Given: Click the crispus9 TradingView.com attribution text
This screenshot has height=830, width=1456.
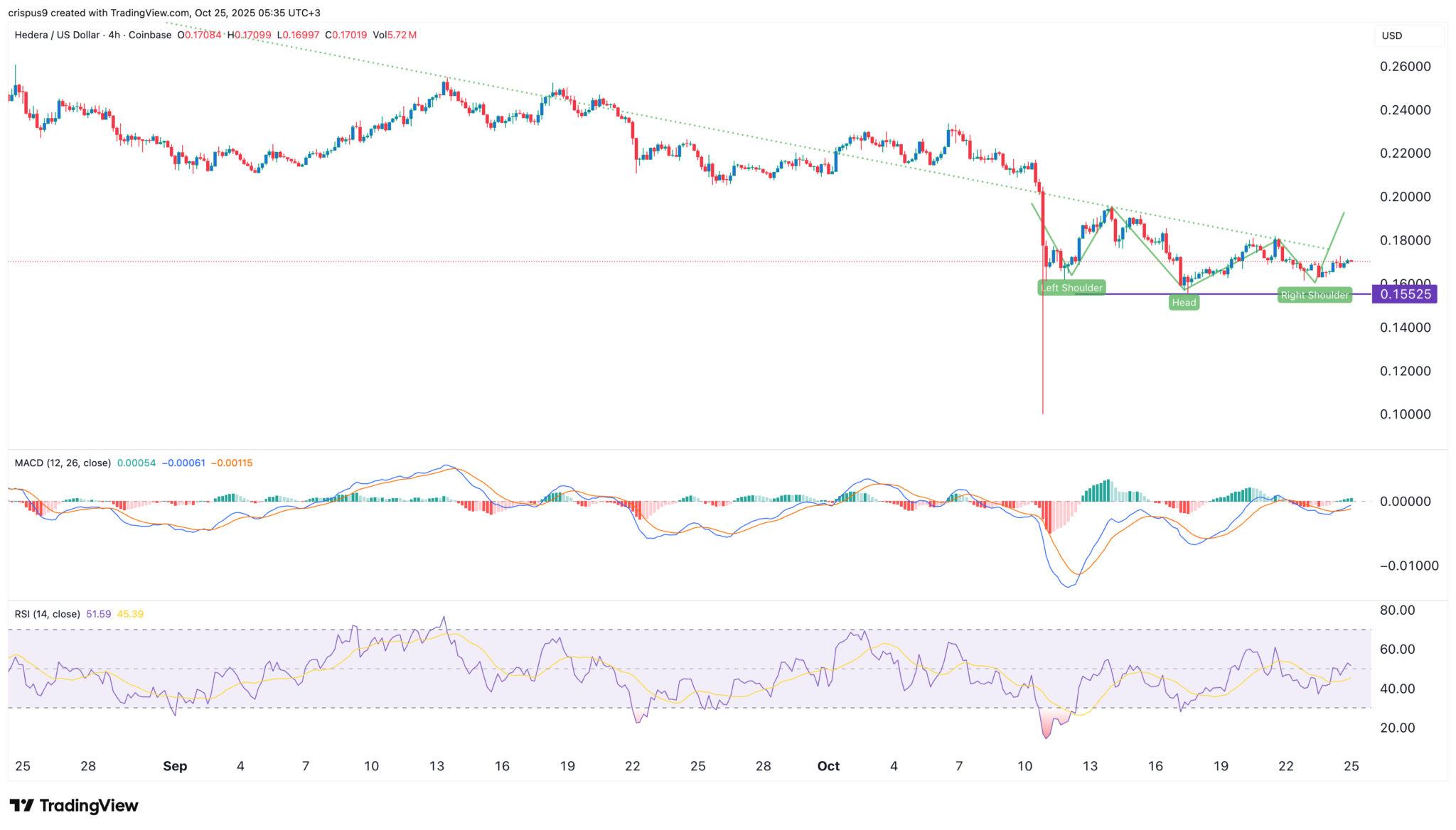Looking at the screenshot, I should point(164,13).
